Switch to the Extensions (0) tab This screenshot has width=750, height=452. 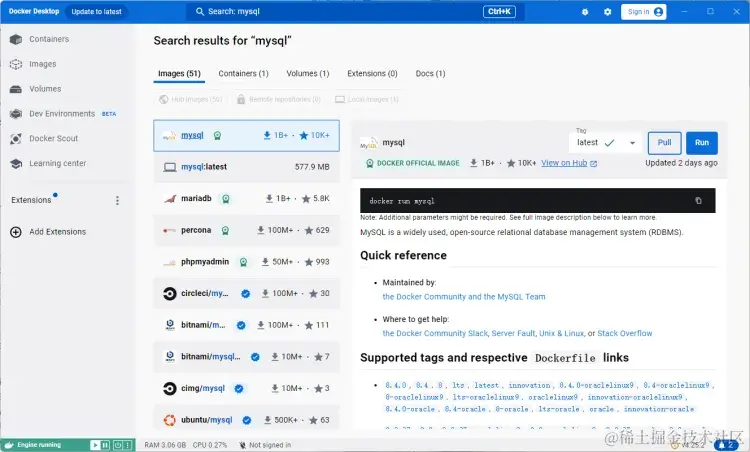pos(372,74)
